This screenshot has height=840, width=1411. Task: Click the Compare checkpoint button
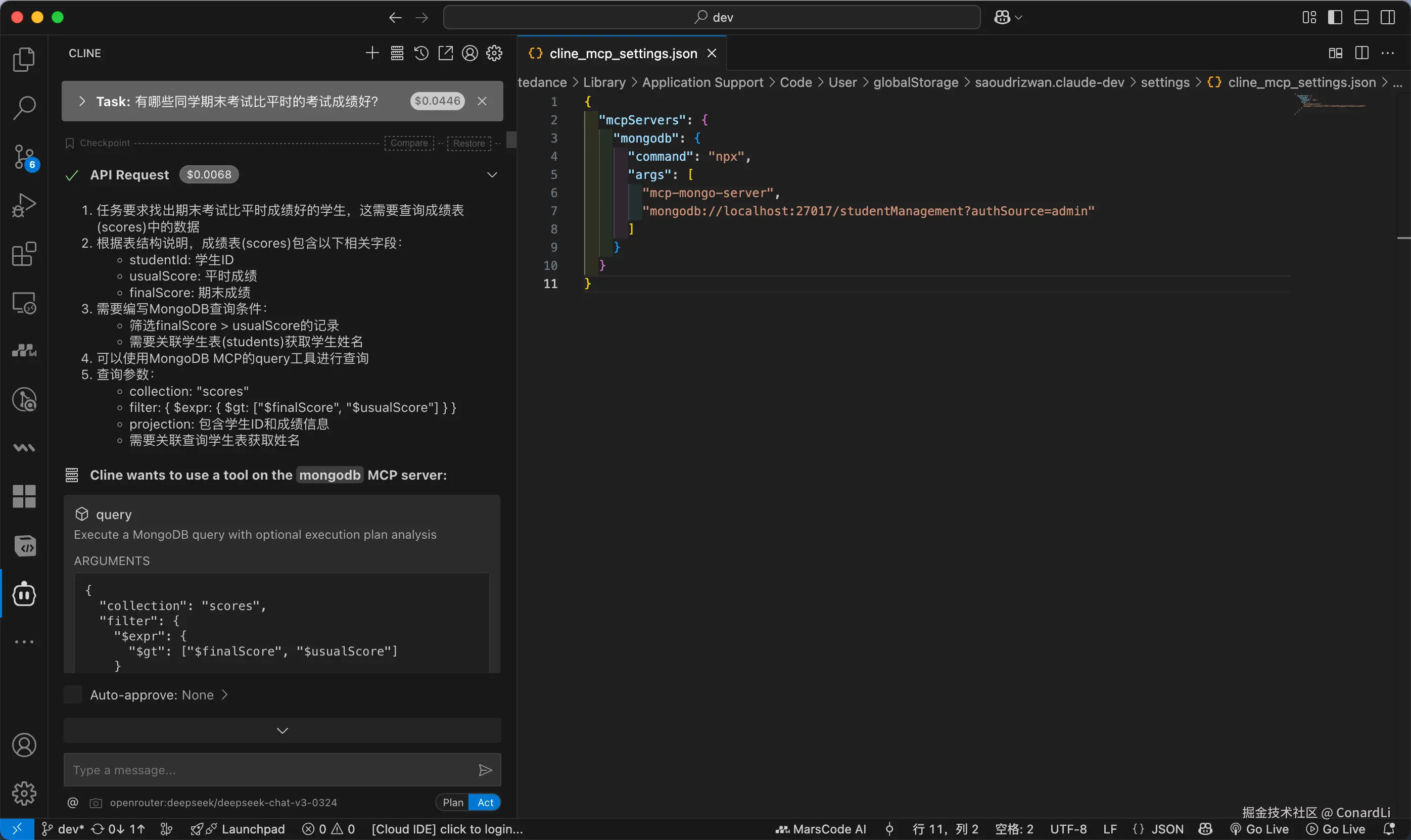click(409, 143)
